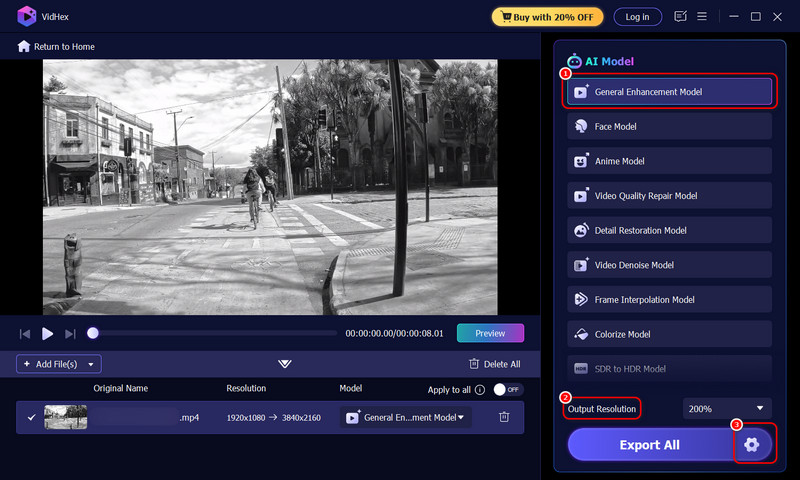The height and width of the screenshot is (480, 800).
Task: Open the feedback message icon in title bar
Action: (x=681, y=17)
